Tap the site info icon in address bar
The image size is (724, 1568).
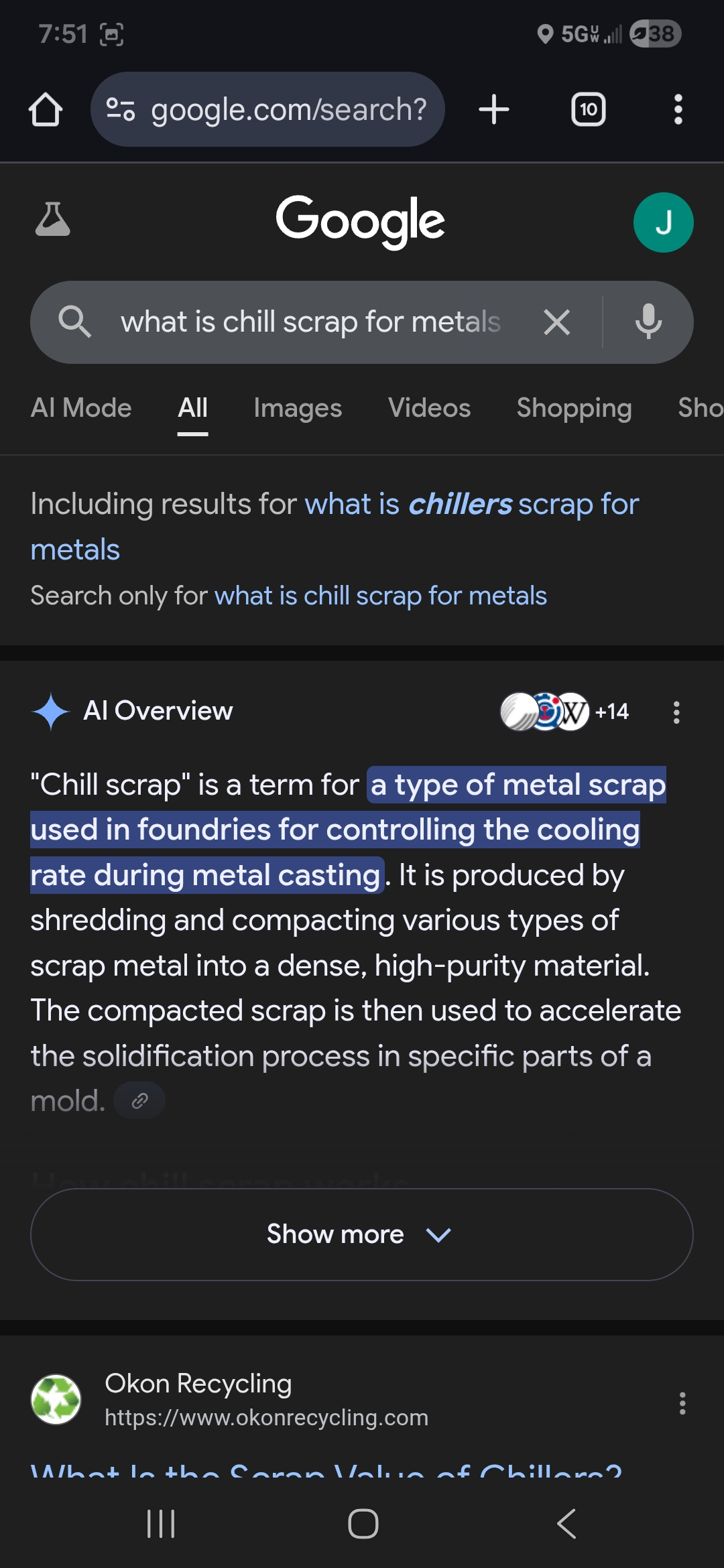[121, 109]
